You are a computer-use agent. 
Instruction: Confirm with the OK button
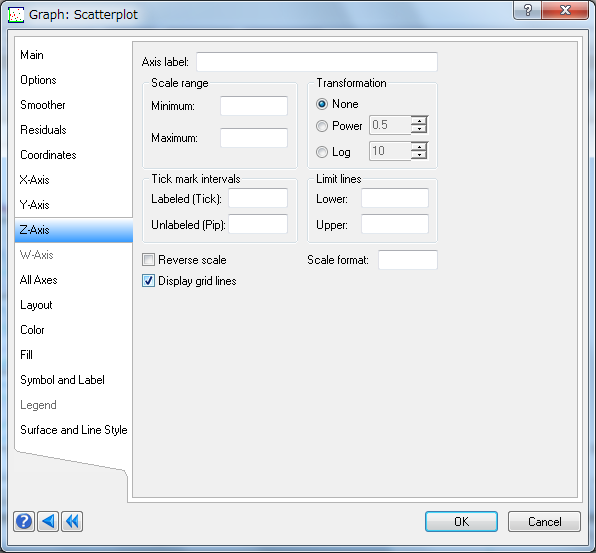(x=461, y=521)
